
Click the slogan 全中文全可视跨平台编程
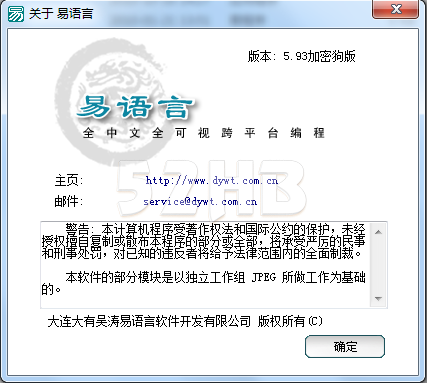pyautogui.click(x=203, y=133)
